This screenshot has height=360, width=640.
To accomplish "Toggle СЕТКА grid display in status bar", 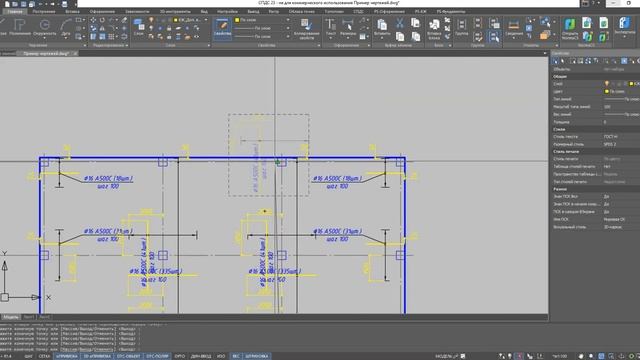I will point(44,356).
